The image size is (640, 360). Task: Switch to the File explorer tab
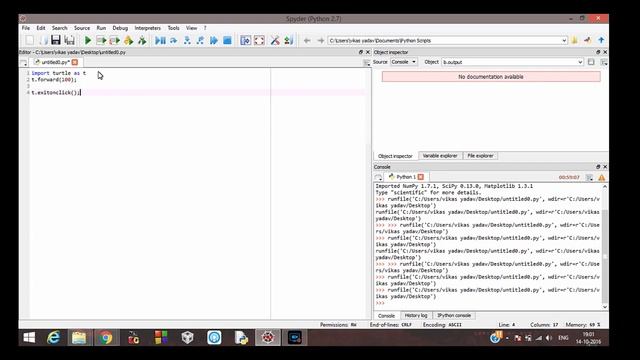pyautogui.click(x=480, y=156)
